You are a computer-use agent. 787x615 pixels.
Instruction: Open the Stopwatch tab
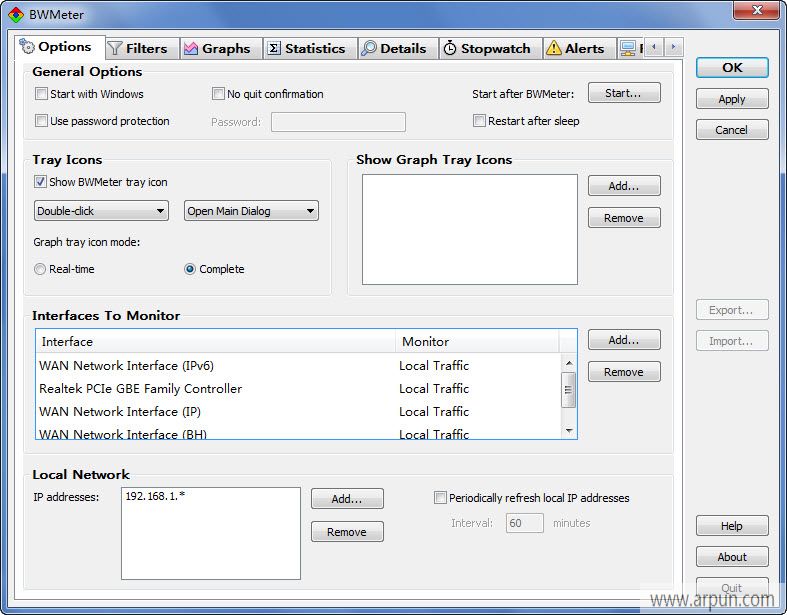point(491,49)
